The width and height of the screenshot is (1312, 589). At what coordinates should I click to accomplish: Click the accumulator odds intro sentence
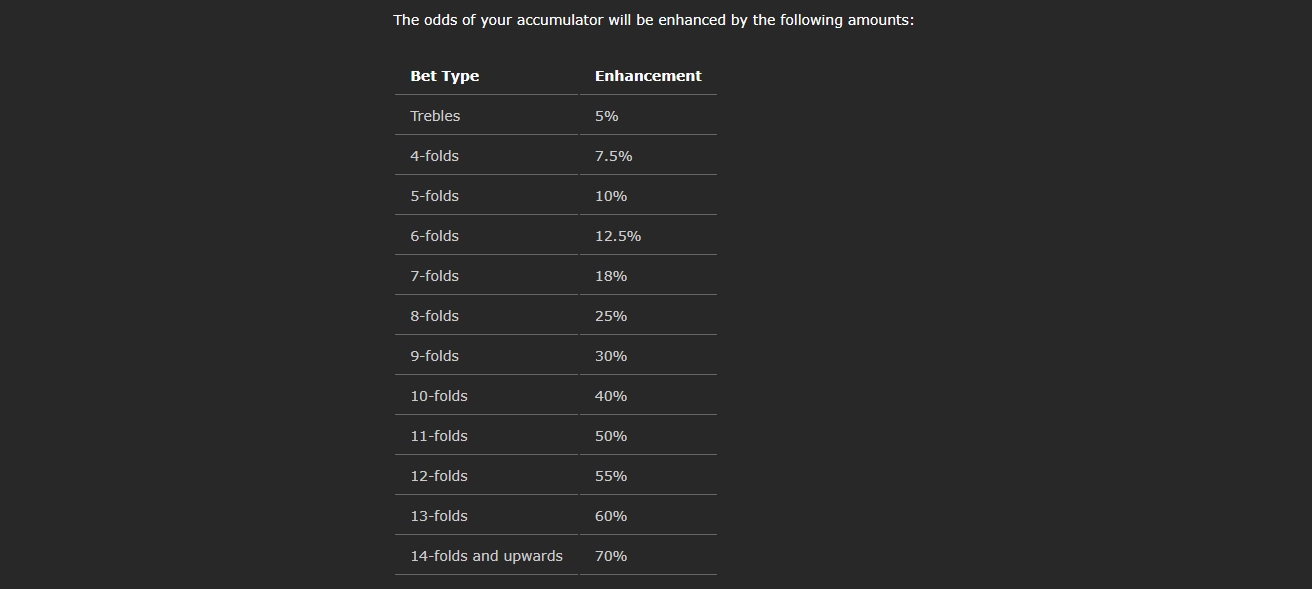tap(653, 20)
